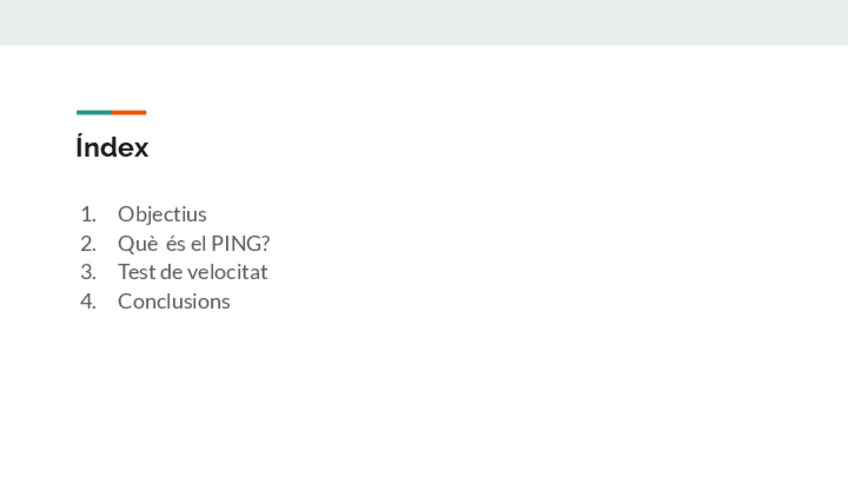Screen dimensions: 848x477
Task: Click the letter "C" starting Conclusions
Action: pyautogui.click(x=124, y=301)
